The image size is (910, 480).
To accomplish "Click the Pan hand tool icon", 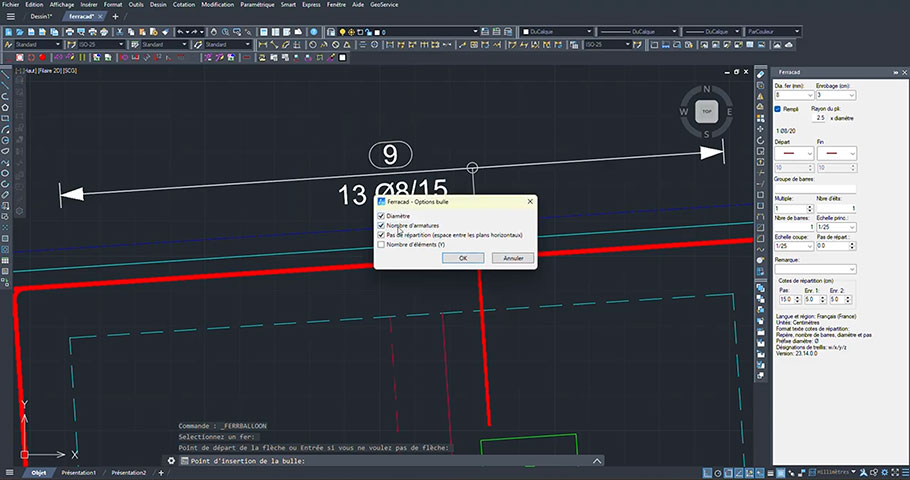I will (214, 32).
